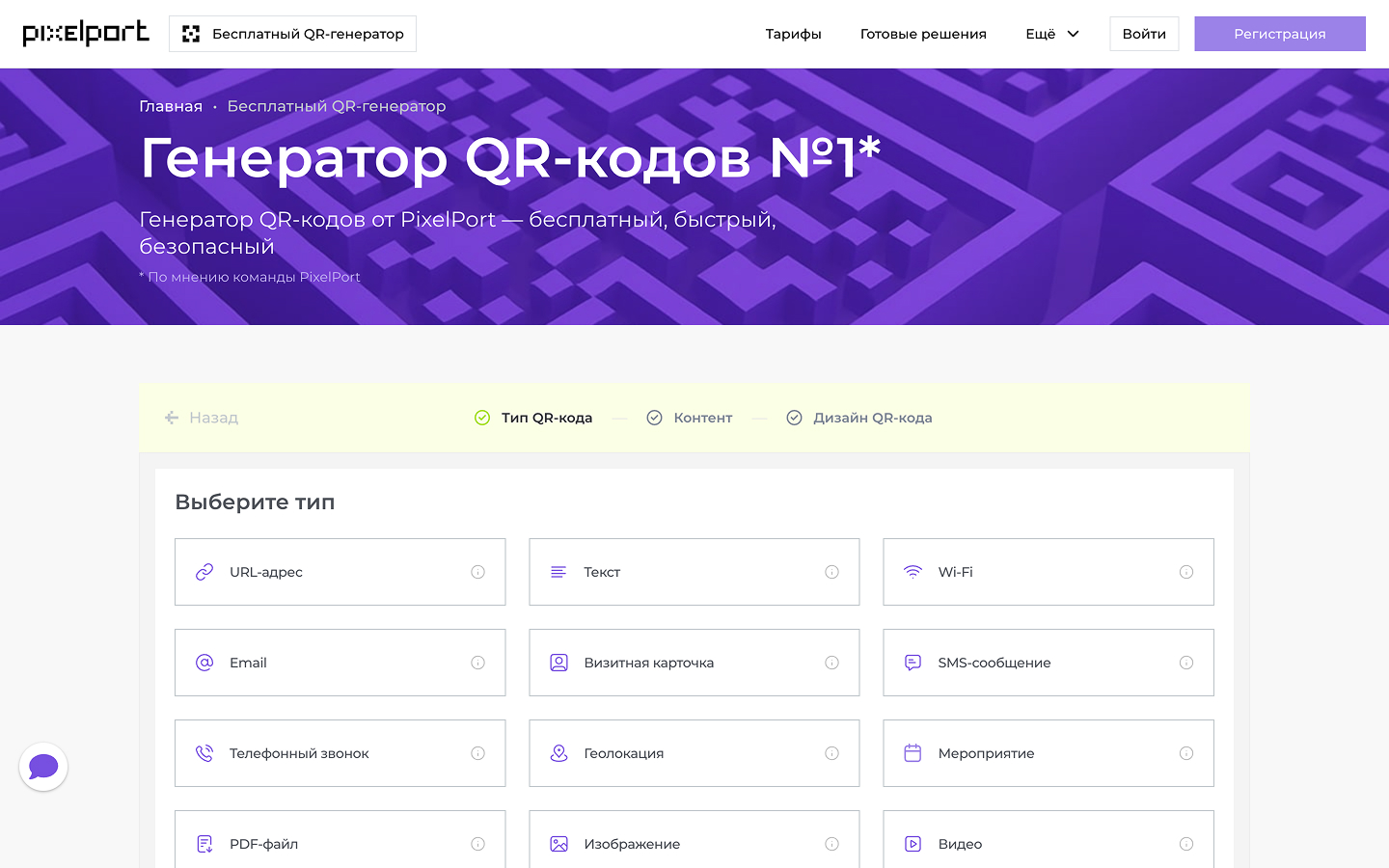Follow the Главная breadcrumb link

pos(171,106)
